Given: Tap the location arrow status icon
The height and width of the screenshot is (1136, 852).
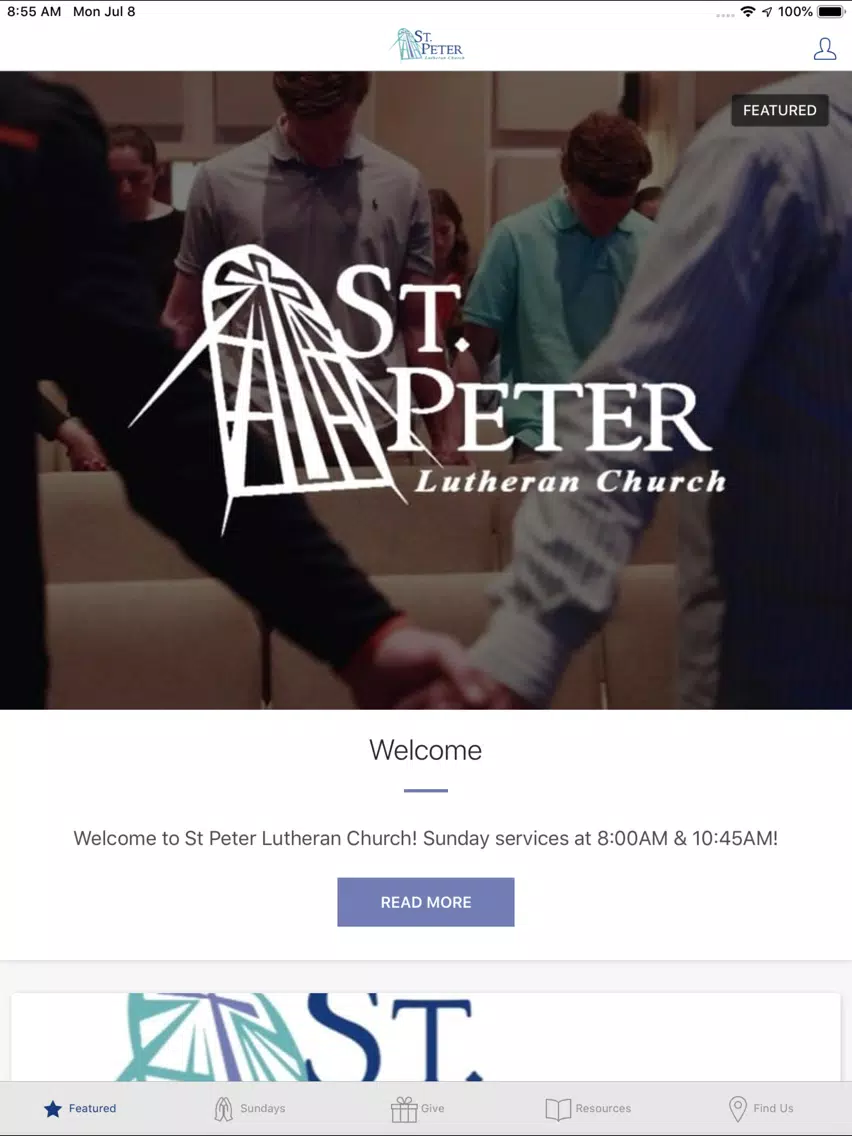Looking at the screenshot, I should (x=767, y=12).
